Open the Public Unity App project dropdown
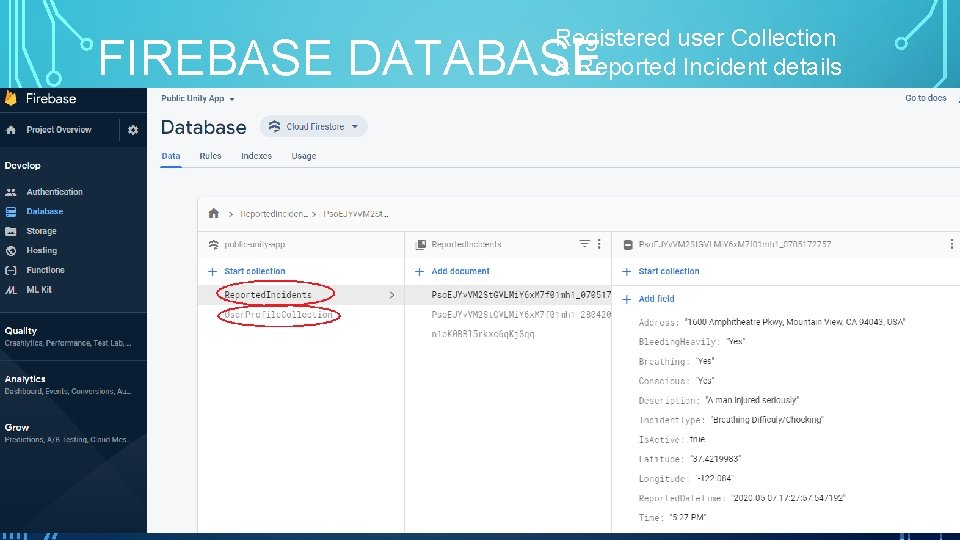 point(198,98)
